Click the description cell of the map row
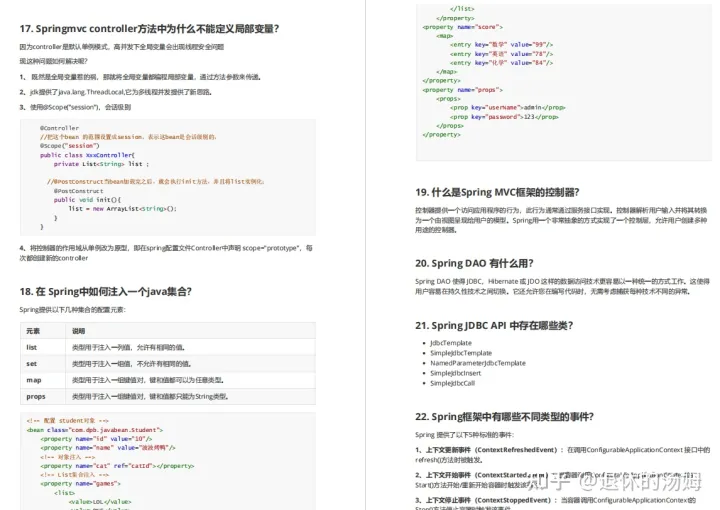 (x=191, y=380)
